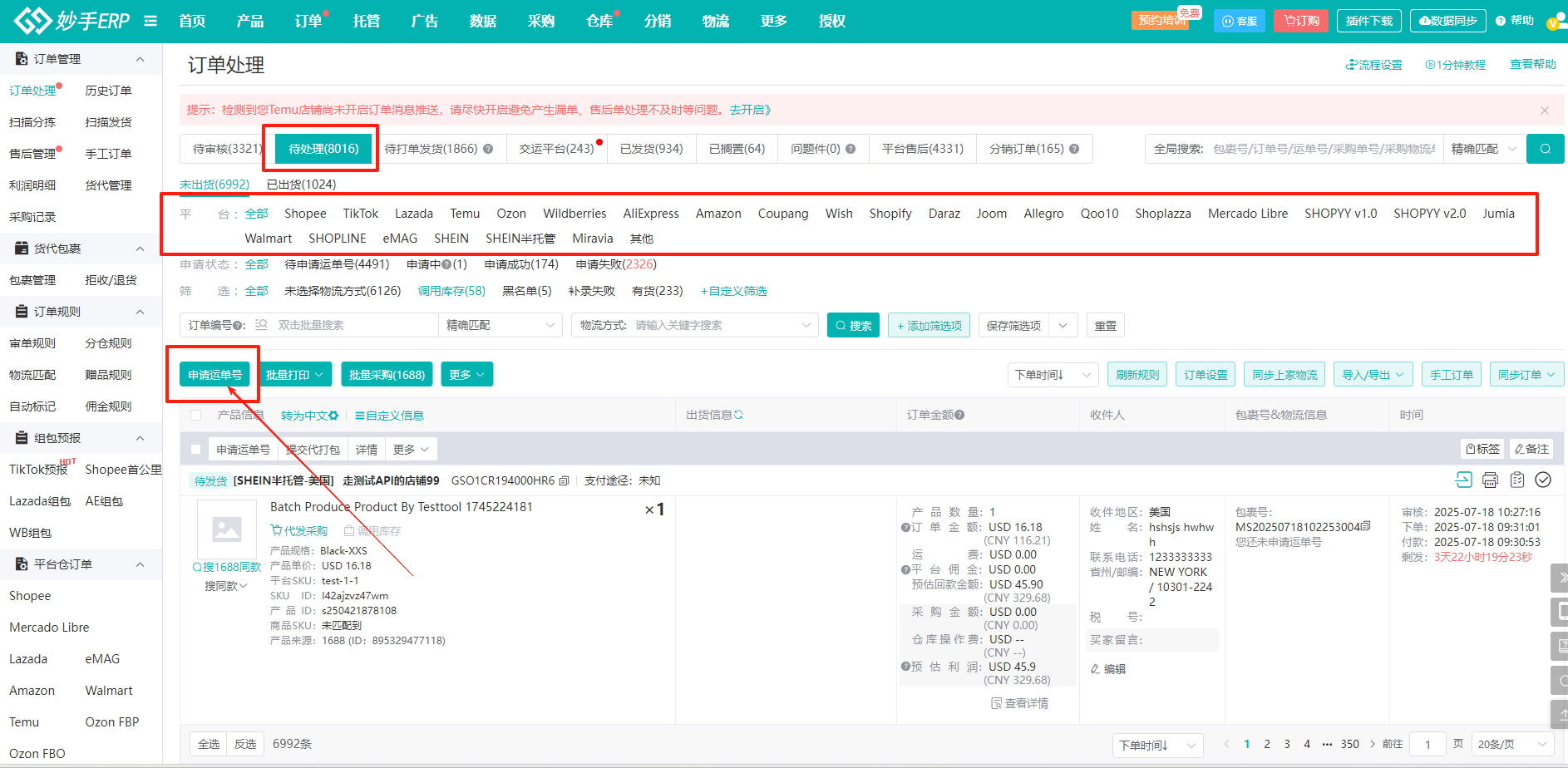Click the green 申请运单号 button
The height and width of the screenshot is (768, 1568).
pos(214,375)
